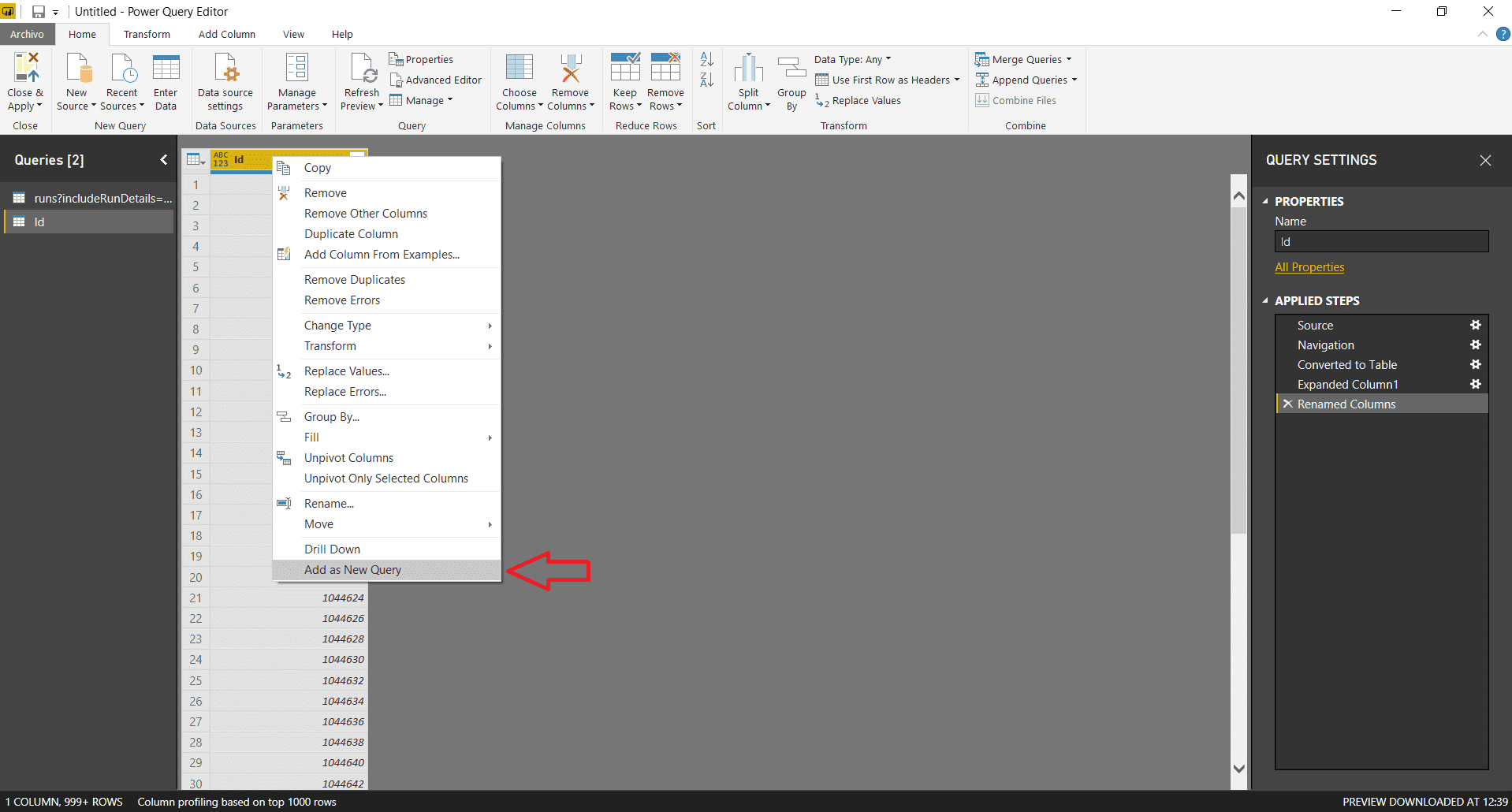1512x812 pixels.
Task: Click inside the query Name field
Action: pyautogui.click(x=1381, y=241)
